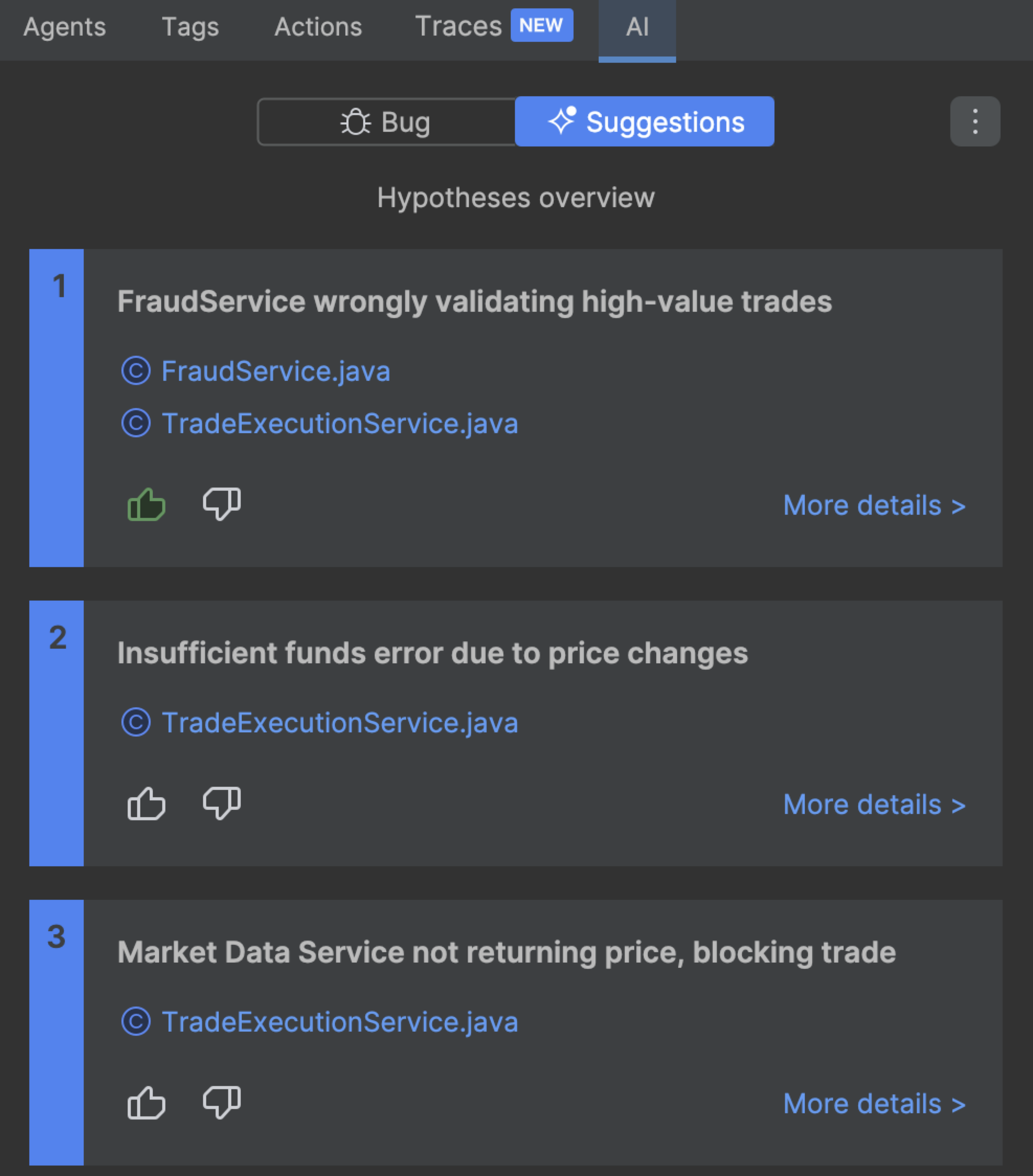Expand More details for Market Data Service hypothesis
This screenshot has width=1033, height=1176.
point(873,1103)
